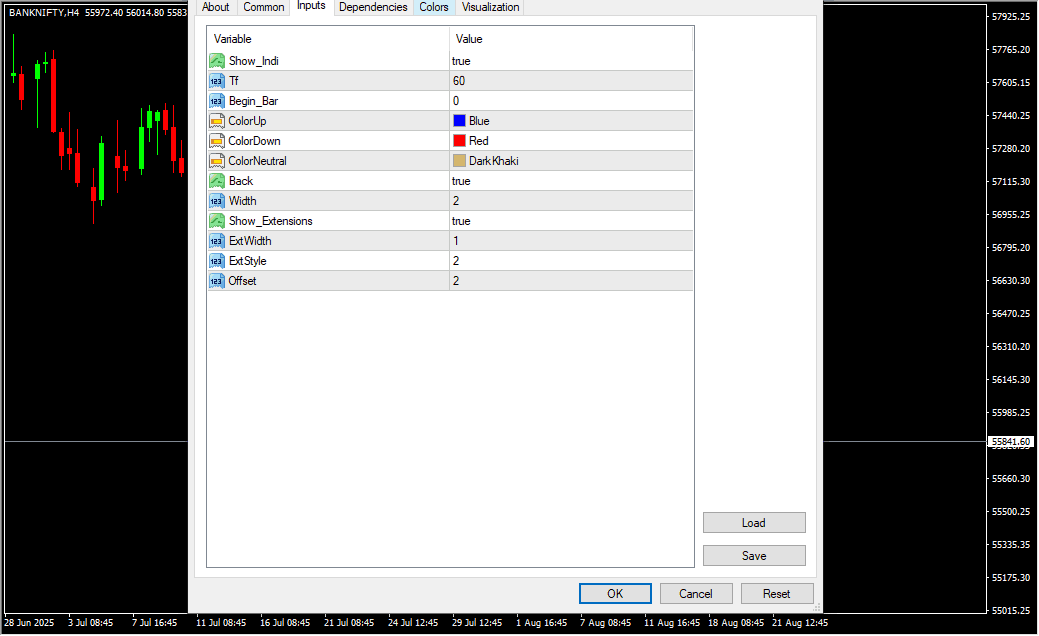Toggle the Show_Extensions true value
The image size is (1039, 636).
click(x=570, y=221)
